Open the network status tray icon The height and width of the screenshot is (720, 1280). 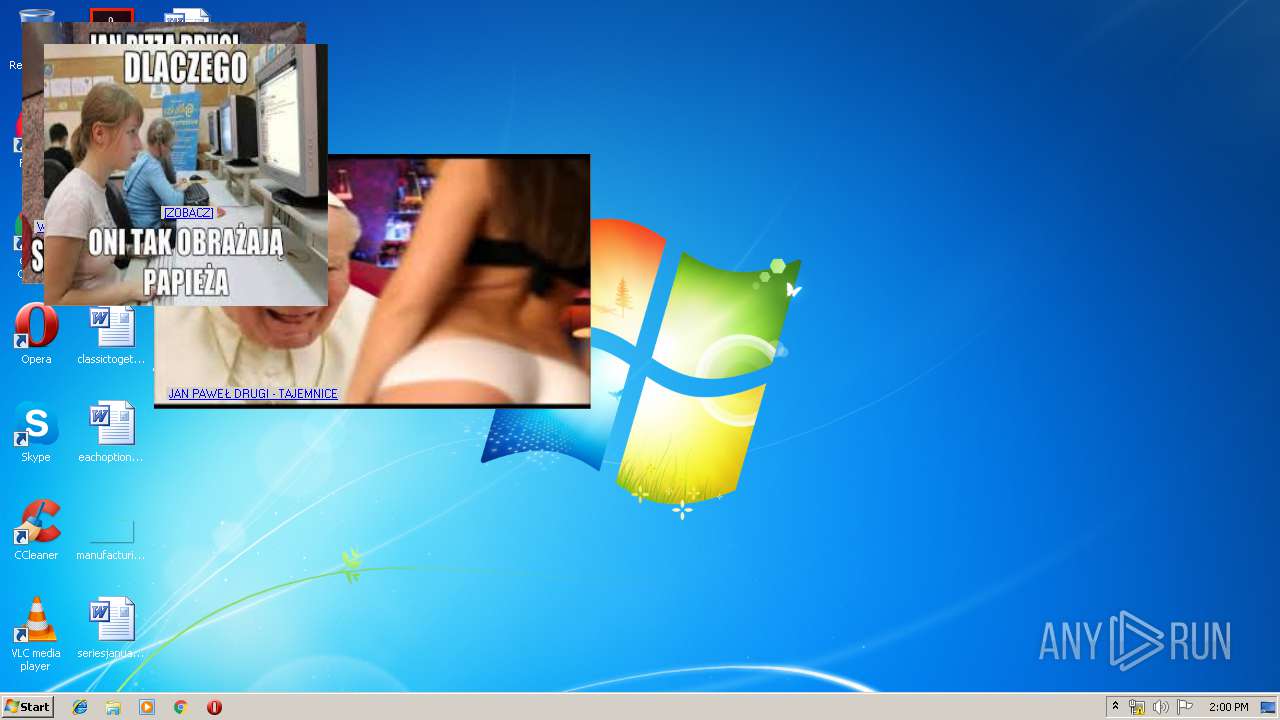tap(1137, 707)
